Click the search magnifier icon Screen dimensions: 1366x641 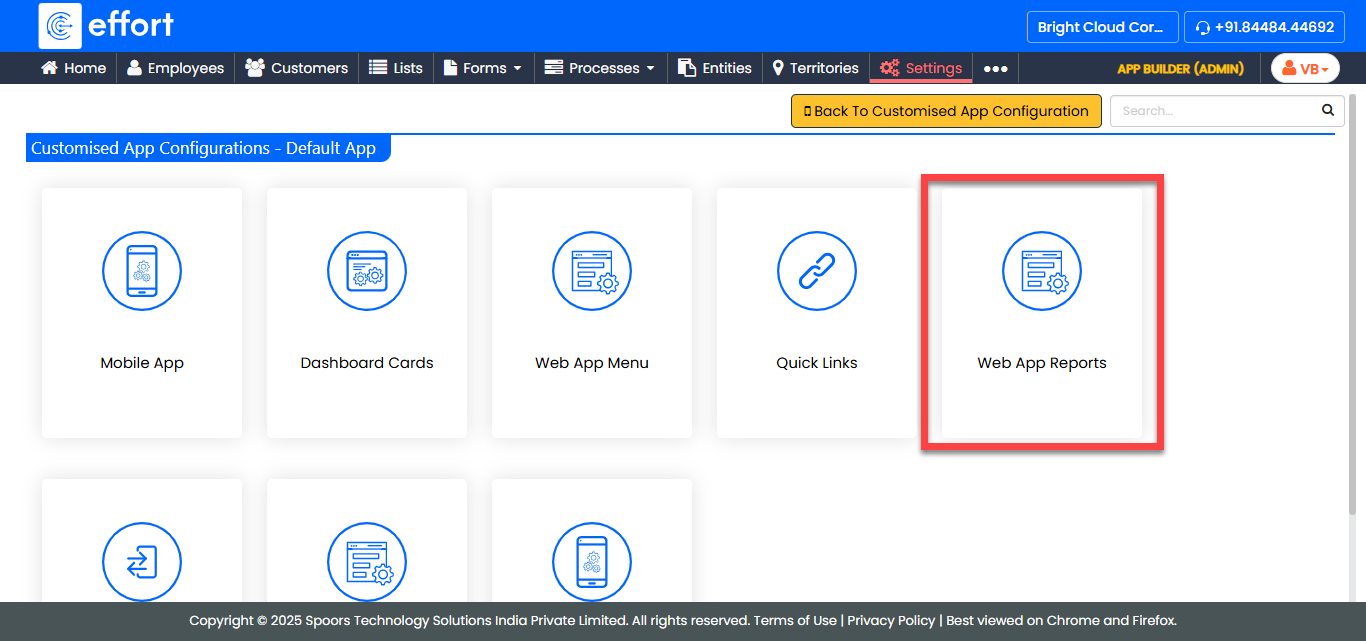1328,110
